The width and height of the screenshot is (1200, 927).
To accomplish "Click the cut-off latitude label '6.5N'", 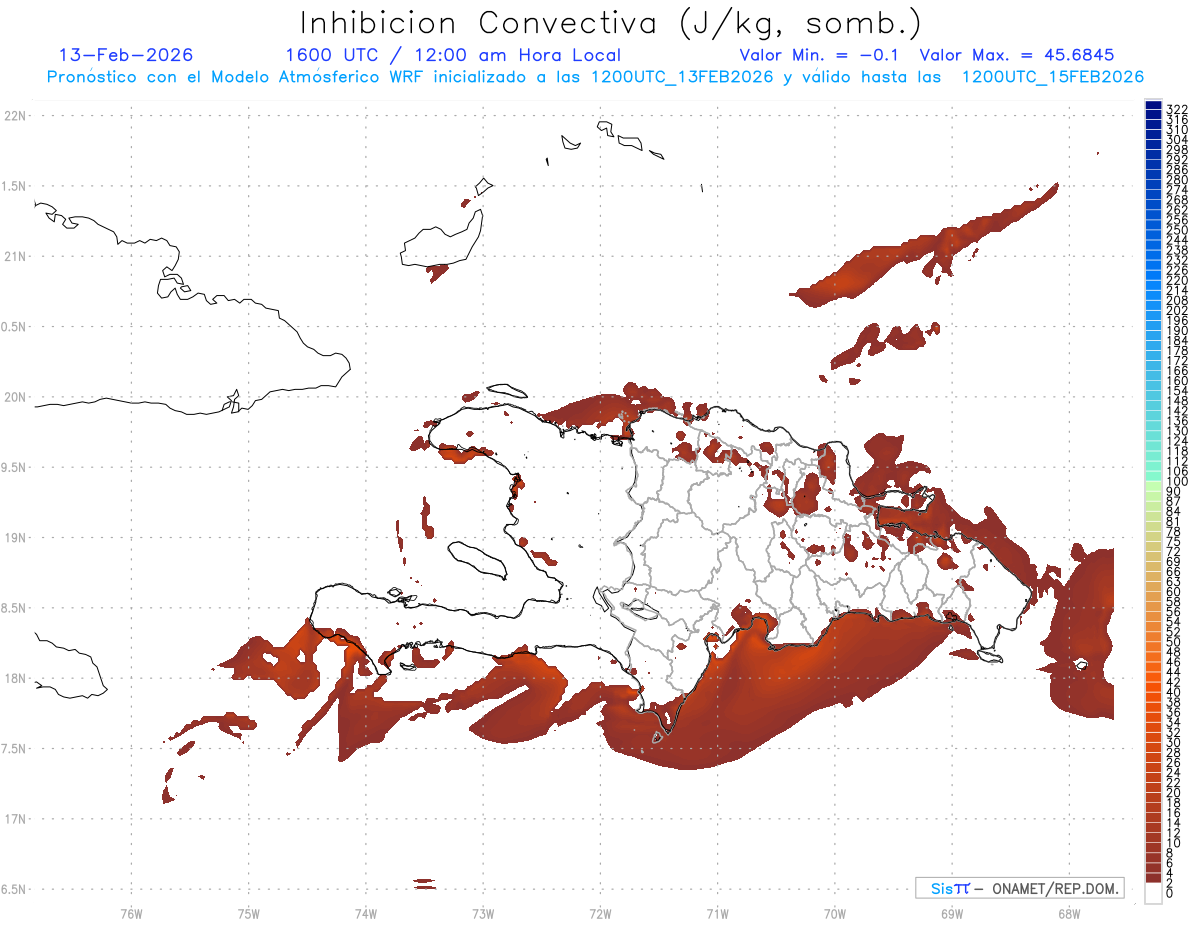I will pyautogui.click(x=14, y=889).
